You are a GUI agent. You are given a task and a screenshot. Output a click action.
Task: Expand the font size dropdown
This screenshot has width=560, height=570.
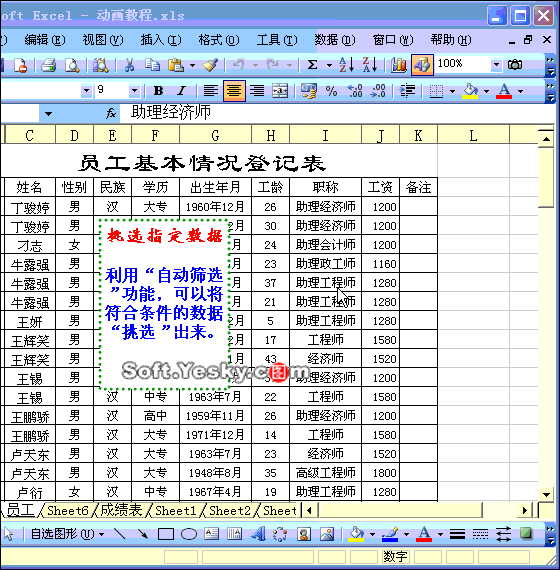[x=134, y=91]
